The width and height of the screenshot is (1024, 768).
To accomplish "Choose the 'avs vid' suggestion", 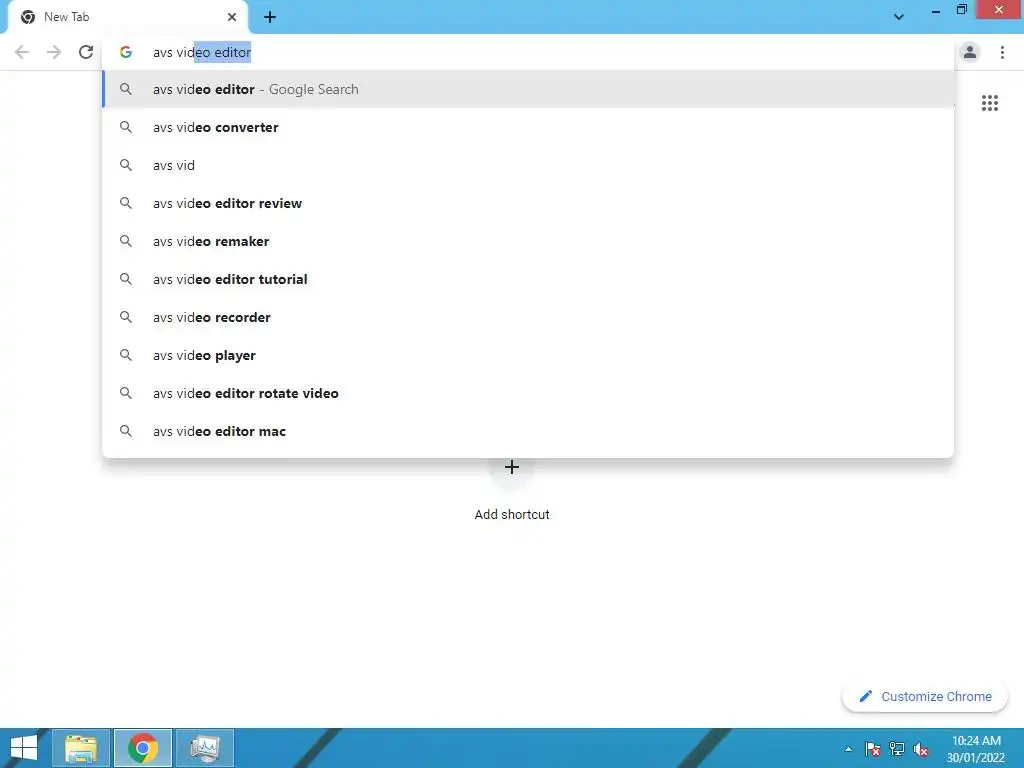I will 528,165.
